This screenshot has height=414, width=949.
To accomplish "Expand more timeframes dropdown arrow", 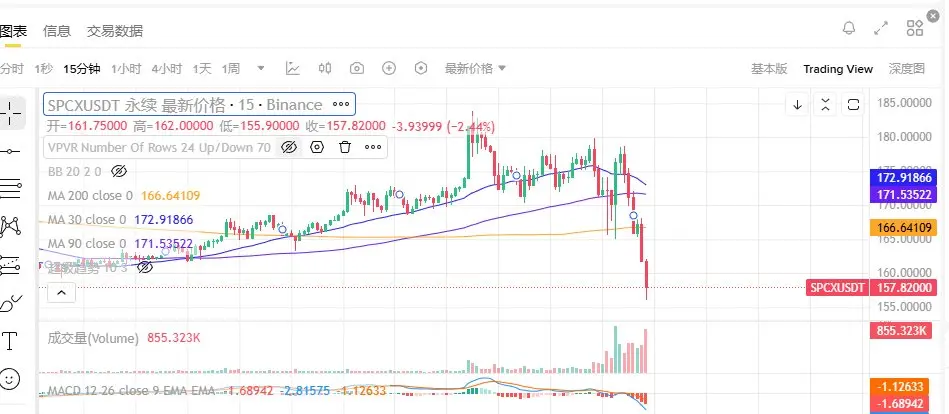I will tap(261, 68).
